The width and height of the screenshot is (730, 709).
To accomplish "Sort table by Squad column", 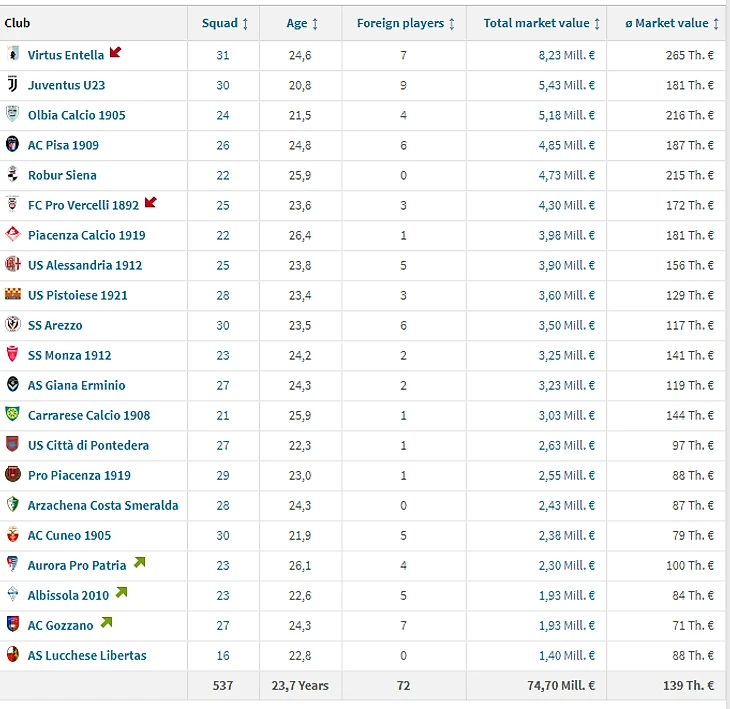I will click(224, 23).
